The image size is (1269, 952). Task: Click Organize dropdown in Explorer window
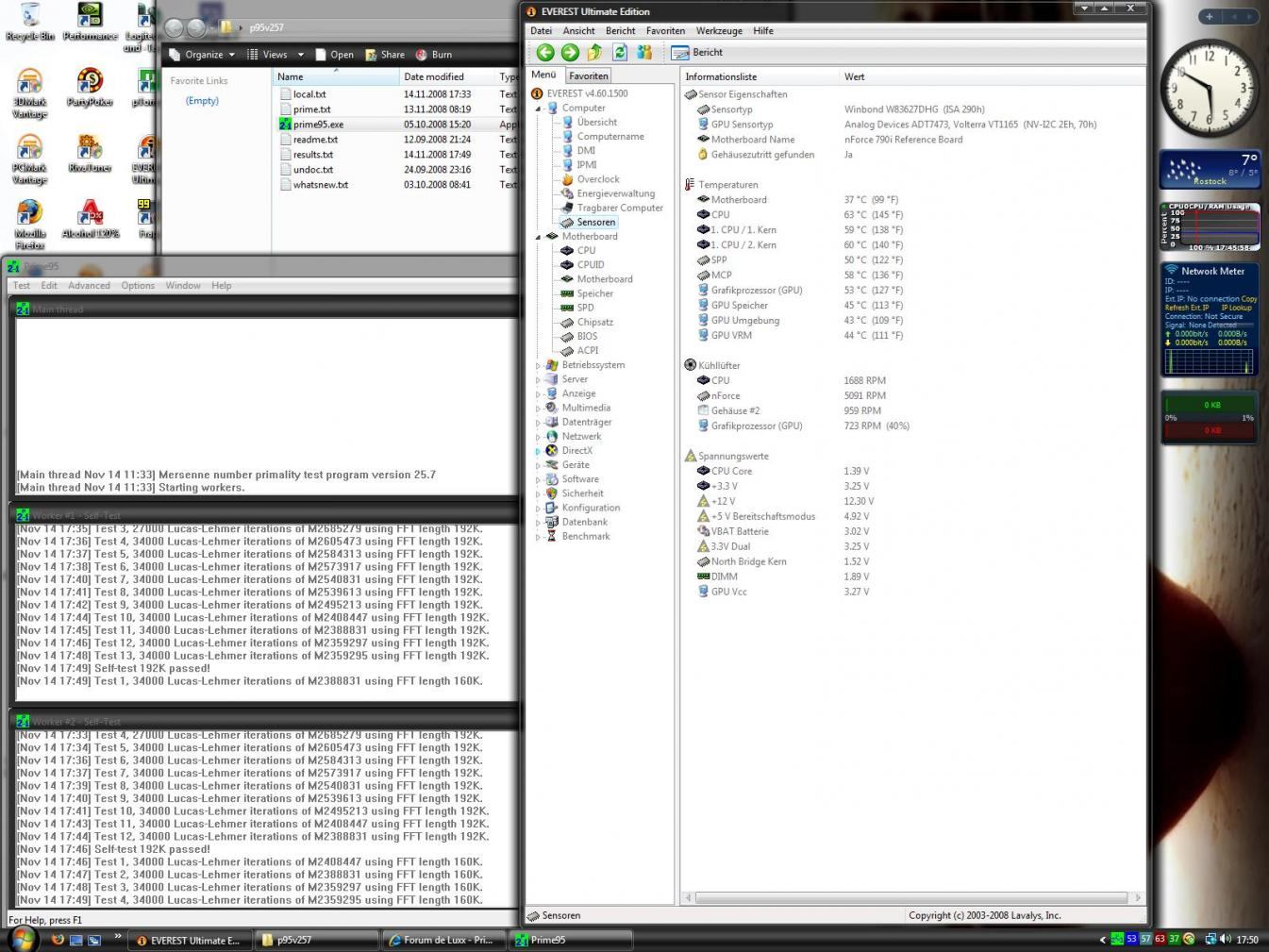click(x=202, y=55)
